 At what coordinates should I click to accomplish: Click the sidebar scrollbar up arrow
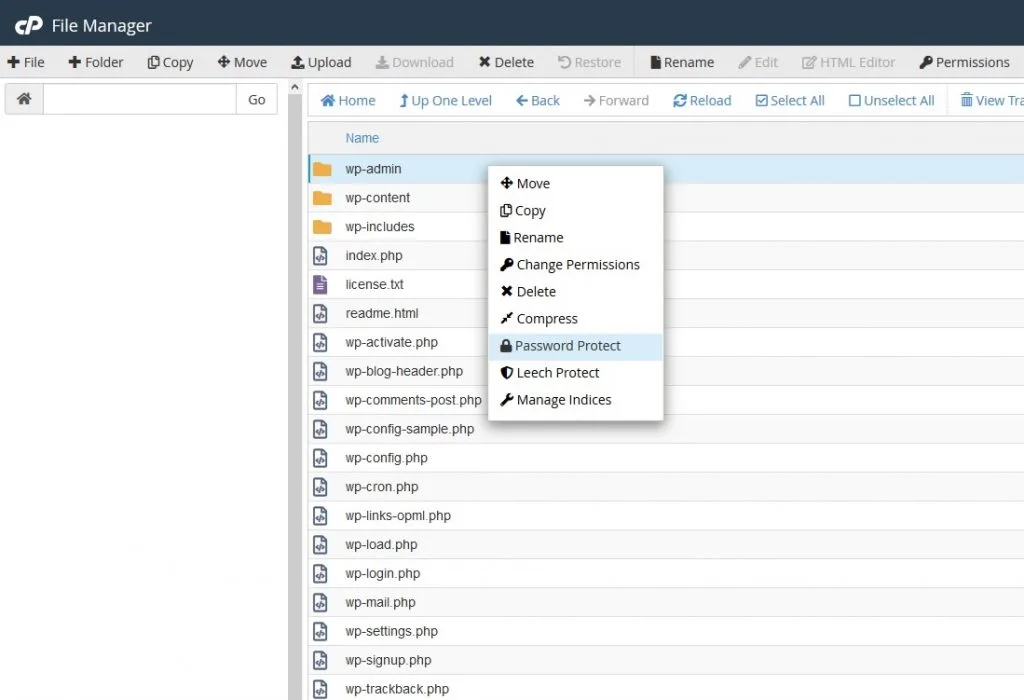(x=295, y=87)
